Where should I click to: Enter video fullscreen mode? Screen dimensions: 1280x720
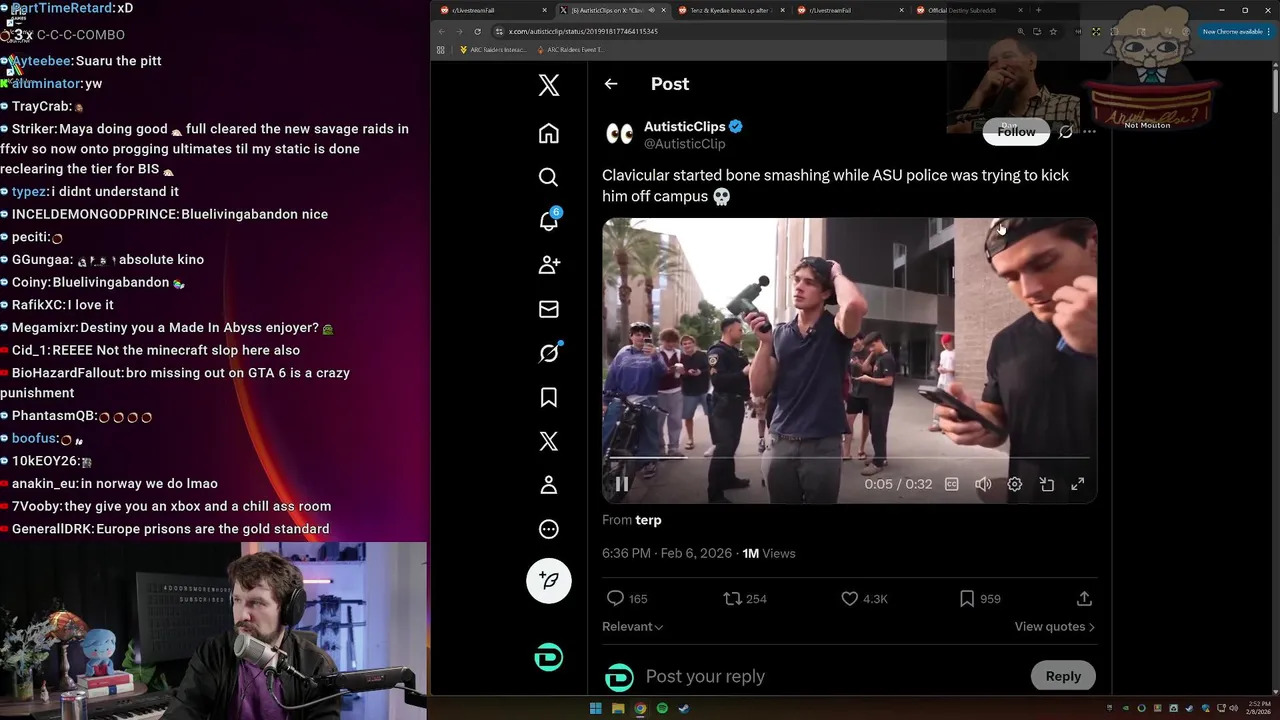(x=1078, y=484)
